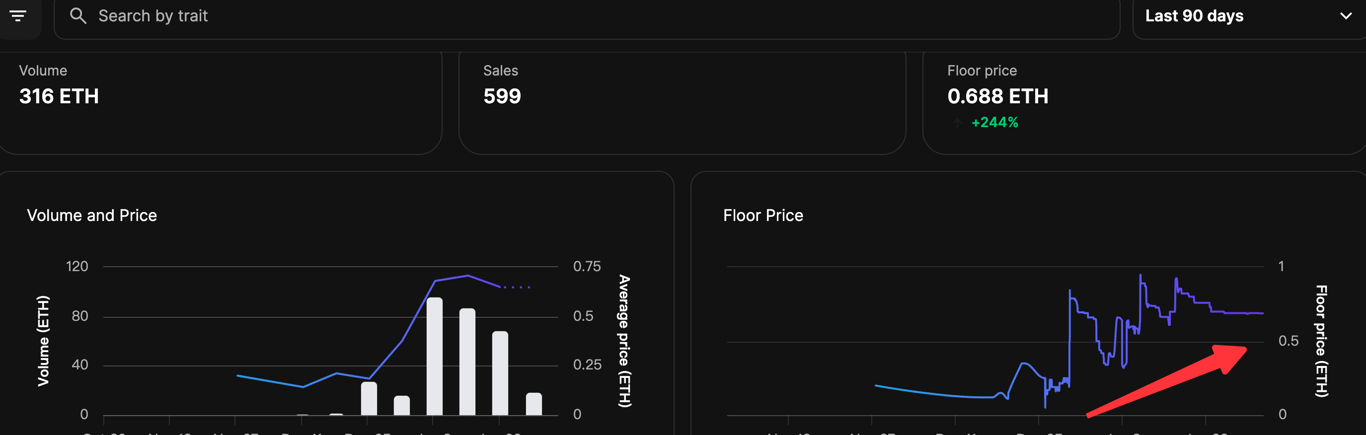Click the up arrow beside +244%
This screenshot has width=1366, height=435.
pyautogui.click(x=957, y=122)
